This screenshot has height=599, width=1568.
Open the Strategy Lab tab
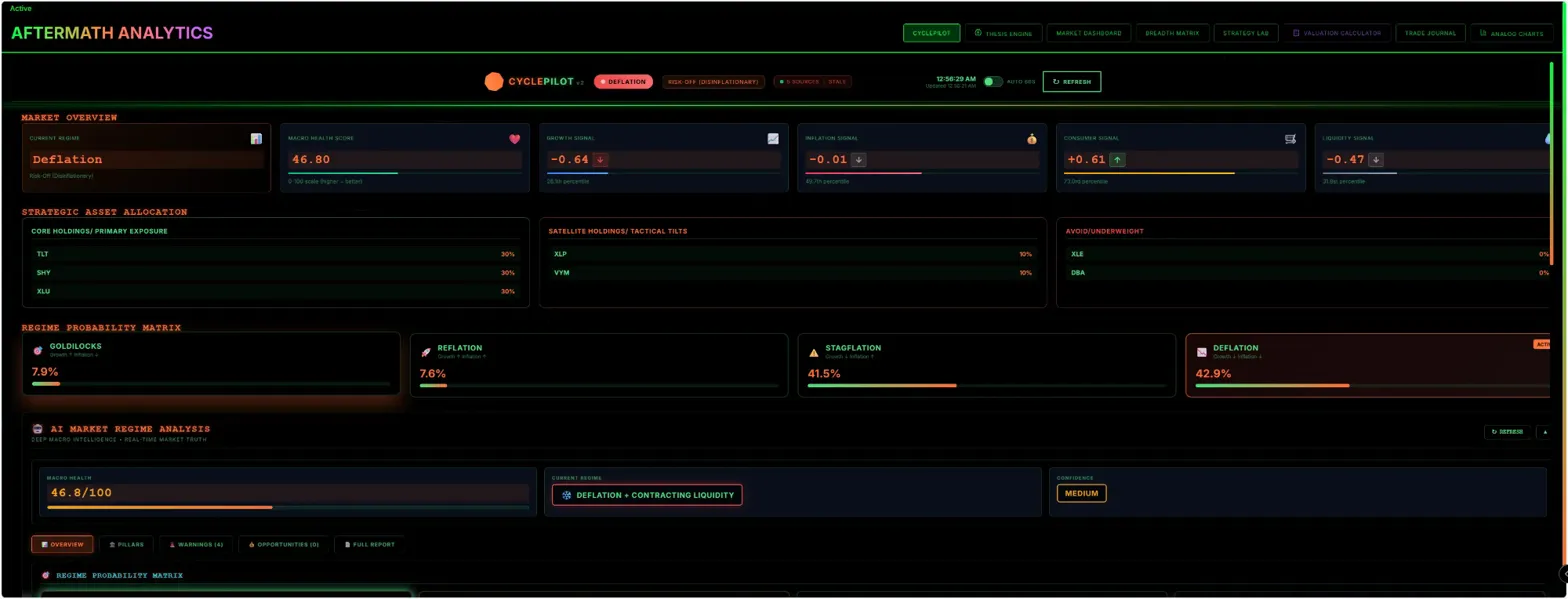[x=1246, y=33]
